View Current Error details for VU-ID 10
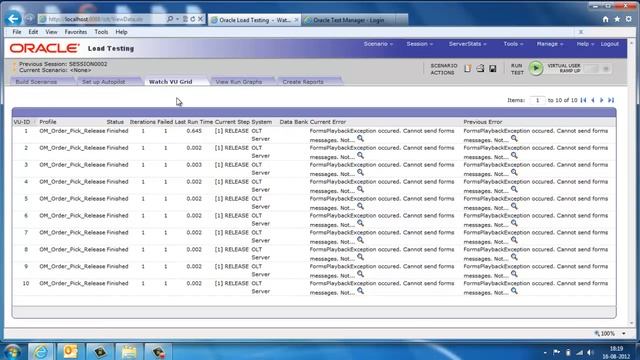Viewport: 640px width, 360px height. [x=360, y=291]
